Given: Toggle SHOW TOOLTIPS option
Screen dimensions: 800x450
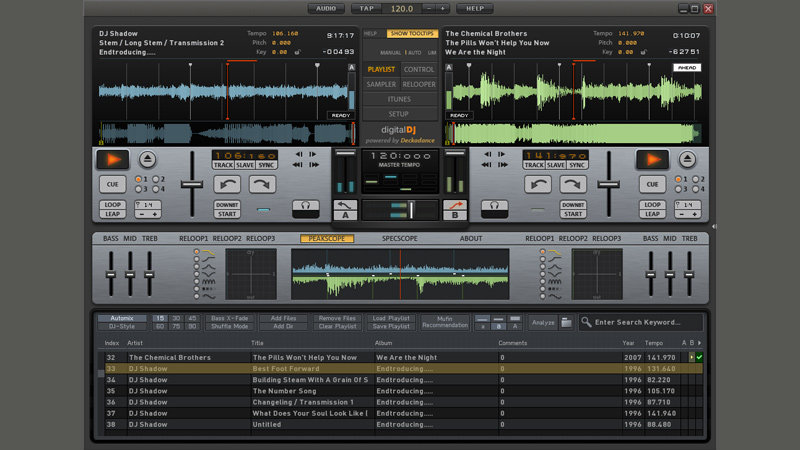Looking at the screenshot, I should (x=412, y=34).
